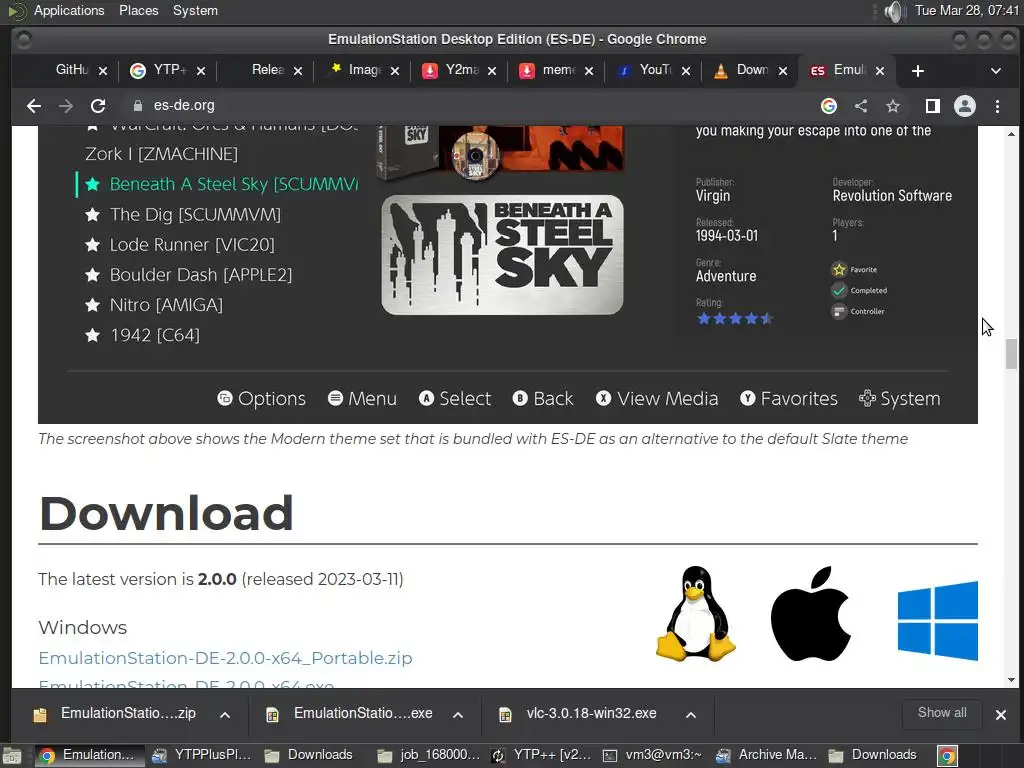
Task: Click the clock showing Tue Mar 28
Action: click(967, 10)
